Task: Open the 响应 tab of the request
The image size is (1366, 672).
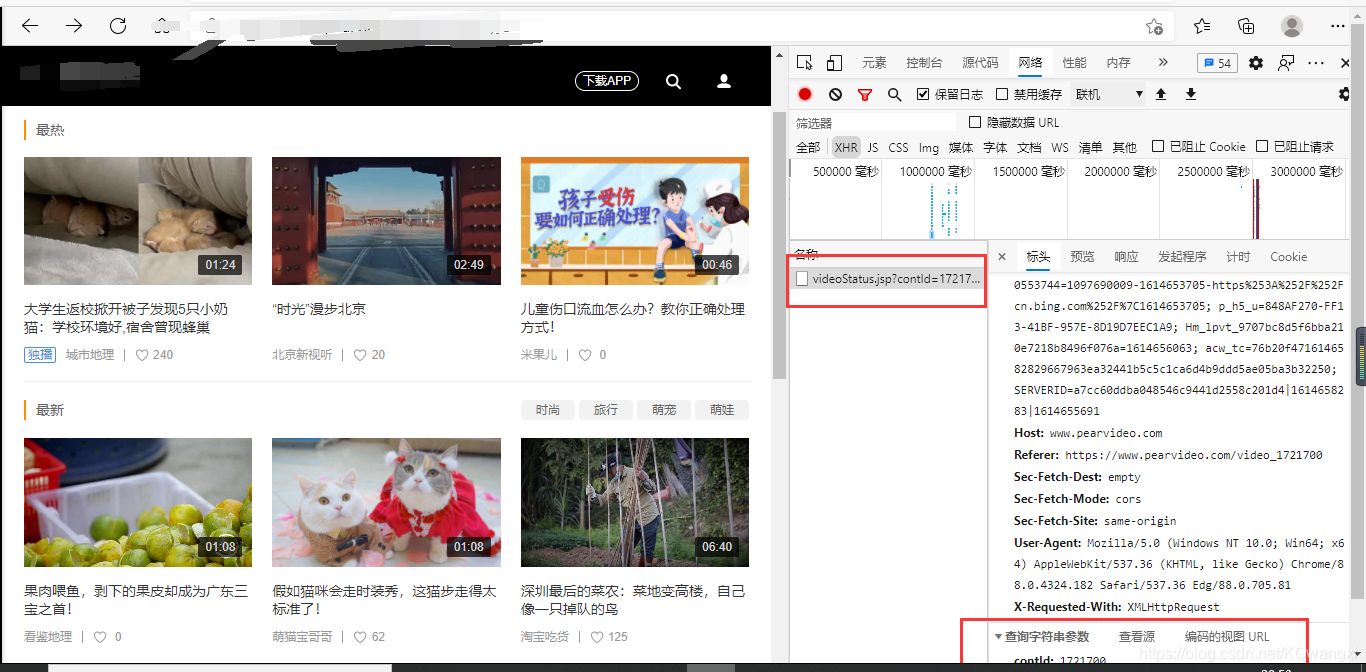Action: point(1126,257)
